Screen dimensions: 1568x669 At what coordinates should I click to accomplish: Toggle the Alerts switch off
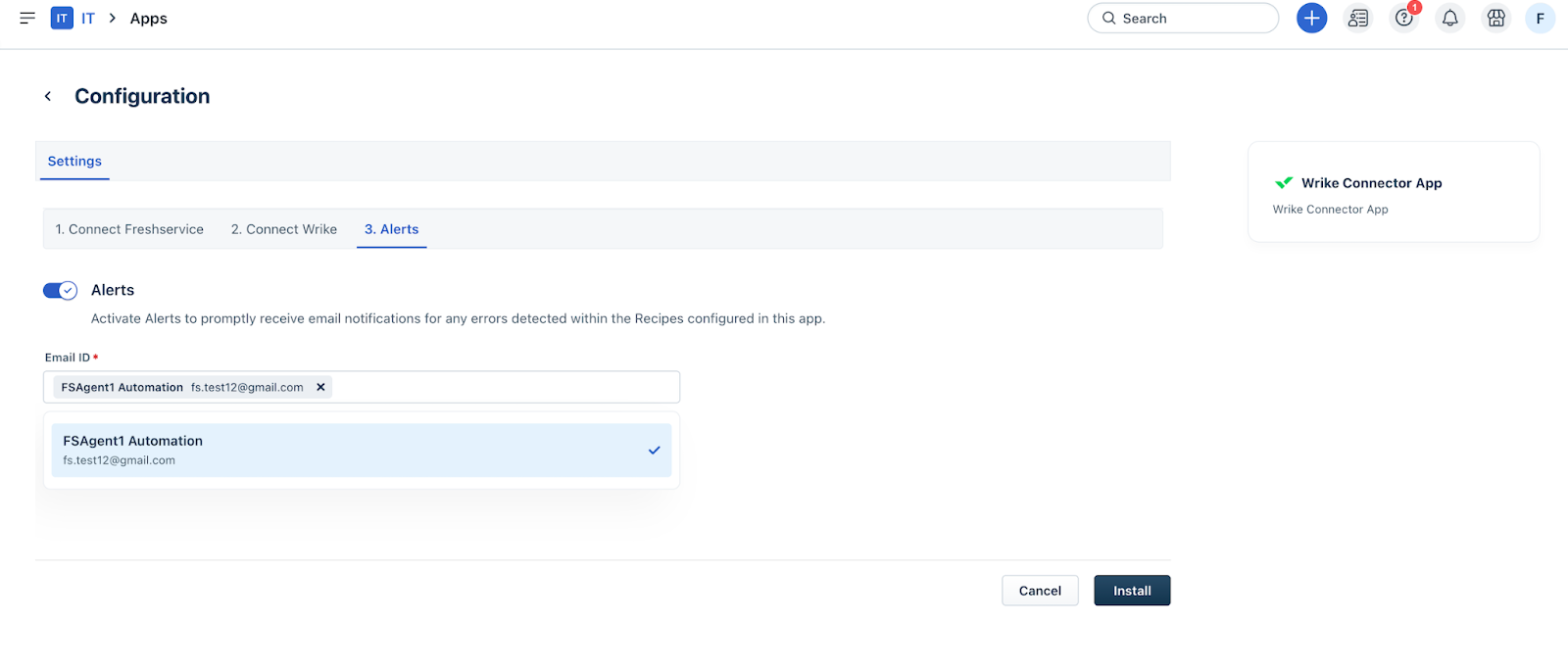coord(60,290)
